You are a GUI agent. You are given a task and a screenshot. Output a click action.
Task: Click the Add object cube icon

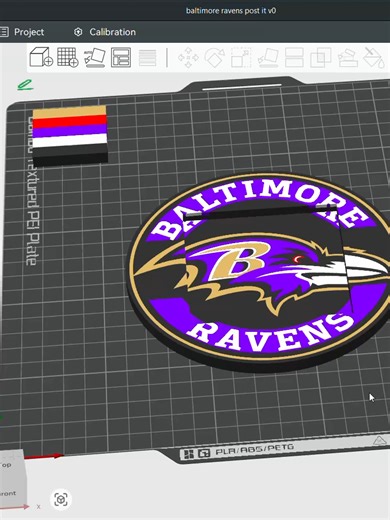tap(41, 57)
